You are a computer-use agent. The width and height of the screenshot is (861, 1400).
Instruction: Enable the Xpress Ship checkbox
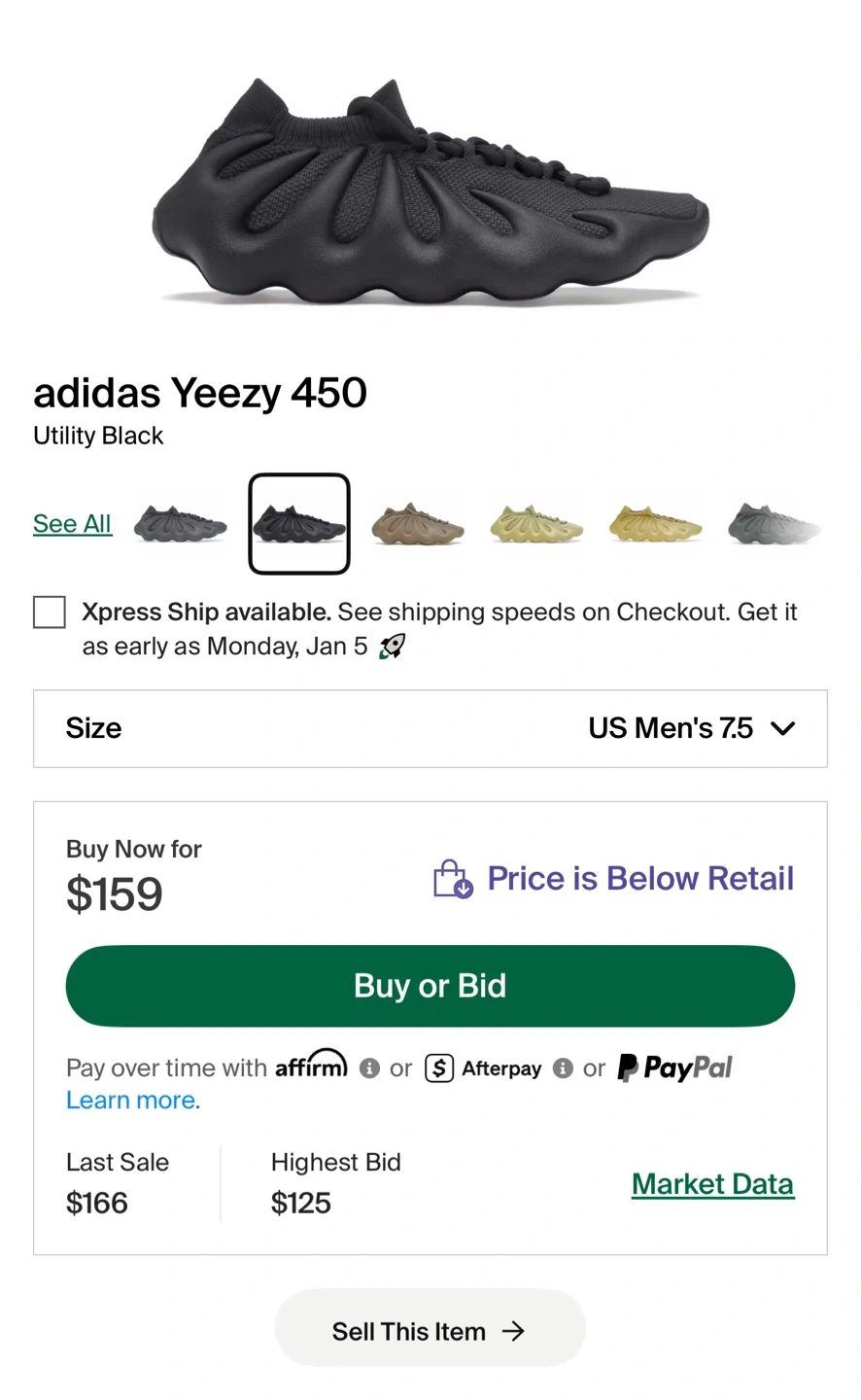[50, 612]
